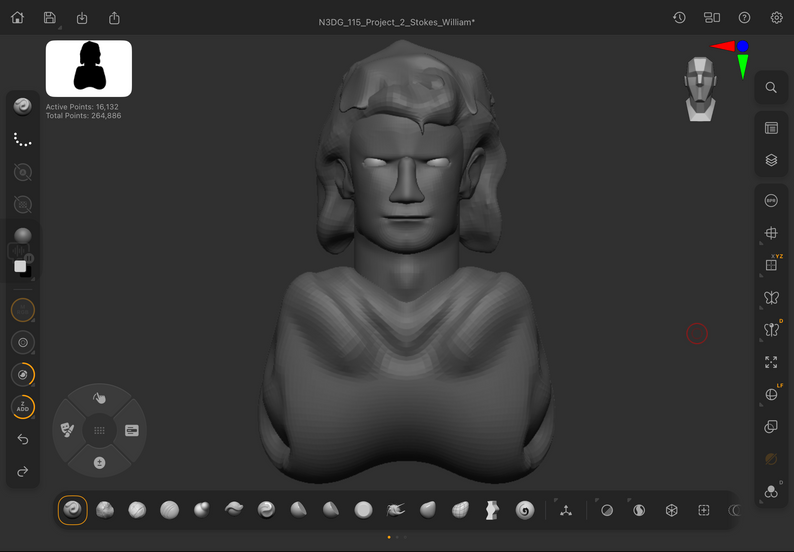Tap the plus-minus segment of radial menu
Screen dimensions: 794x552
pos(99,463)
